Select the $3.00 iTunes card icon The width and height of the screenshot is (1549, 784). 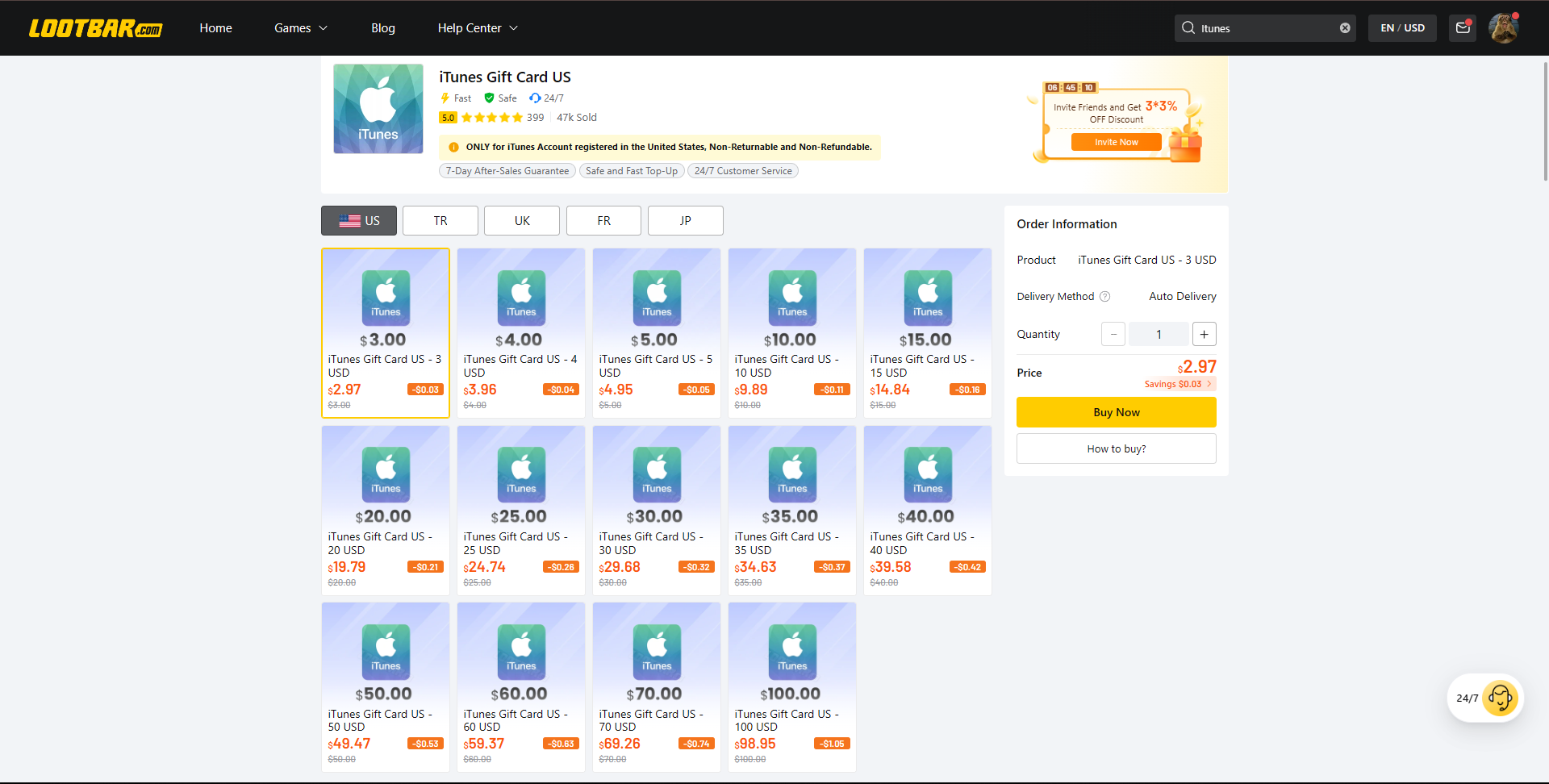click(x=386, y=298)
